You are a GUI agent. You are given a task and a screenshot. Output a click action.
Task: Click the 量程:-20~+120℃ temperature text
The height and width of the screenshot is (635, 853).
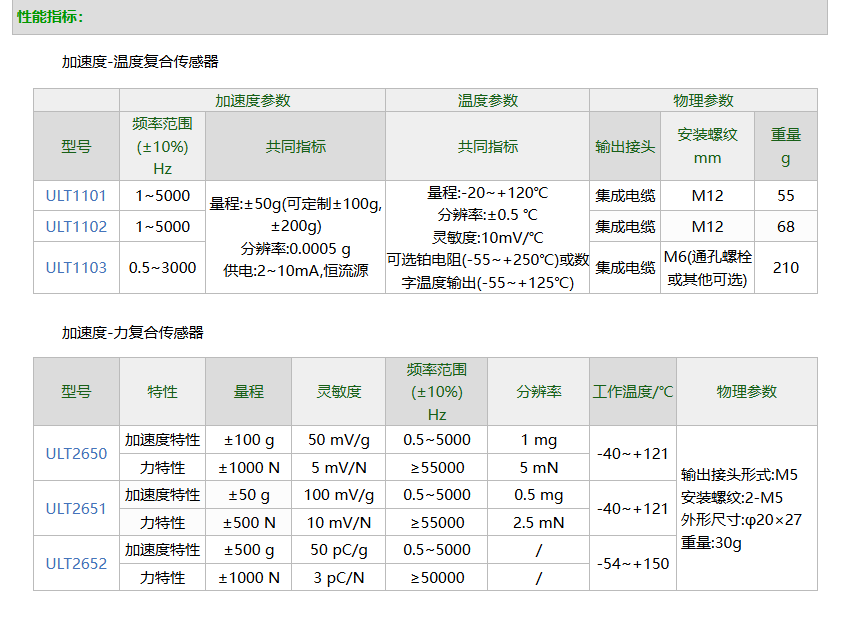(487, 193)
